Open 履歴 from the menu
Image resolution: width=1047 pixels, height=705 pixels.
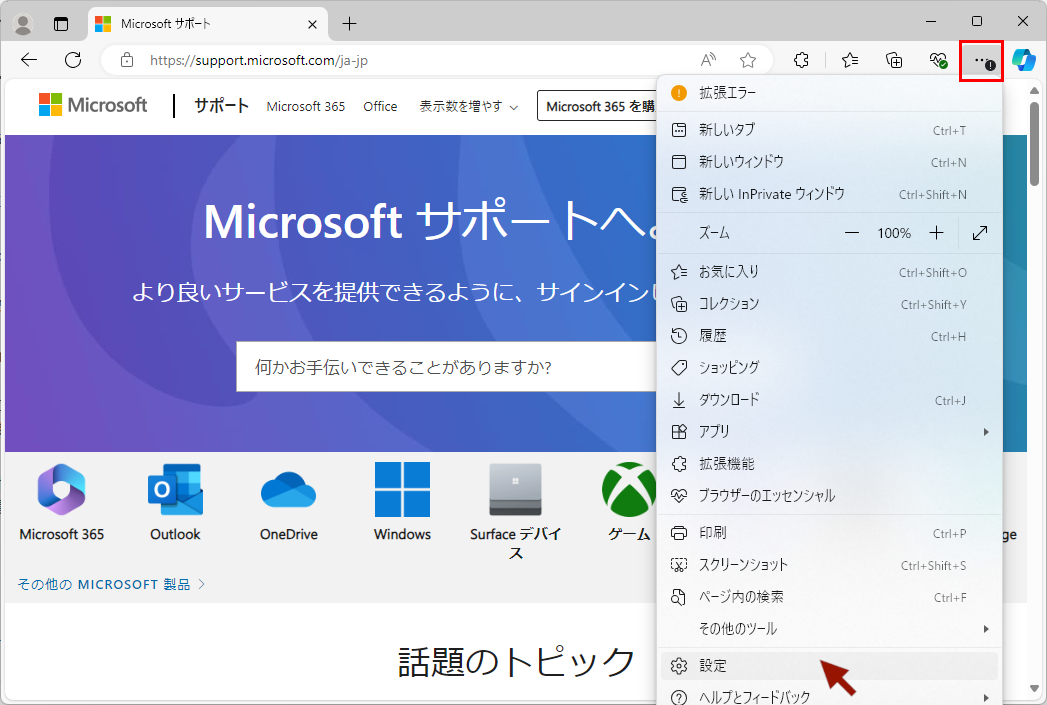[x=829, y=336]
